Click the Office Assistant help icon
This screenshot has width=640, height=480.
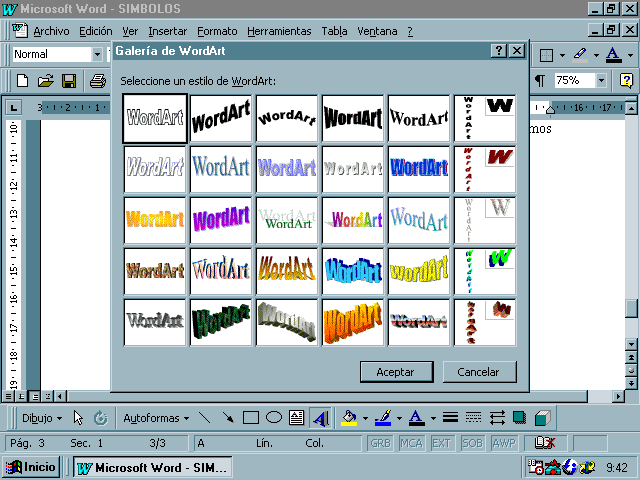pos(626,80)
